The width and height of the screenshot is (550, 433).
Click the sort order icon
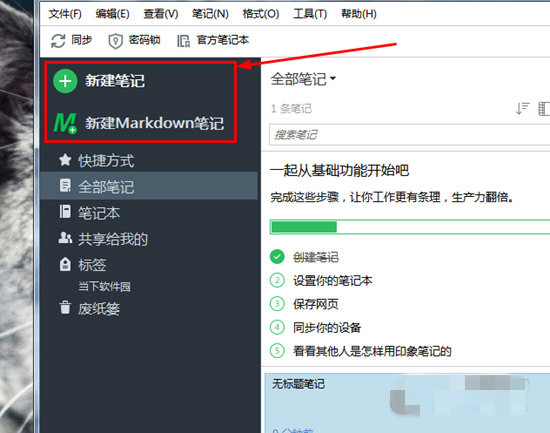click(x=522, y=108)
